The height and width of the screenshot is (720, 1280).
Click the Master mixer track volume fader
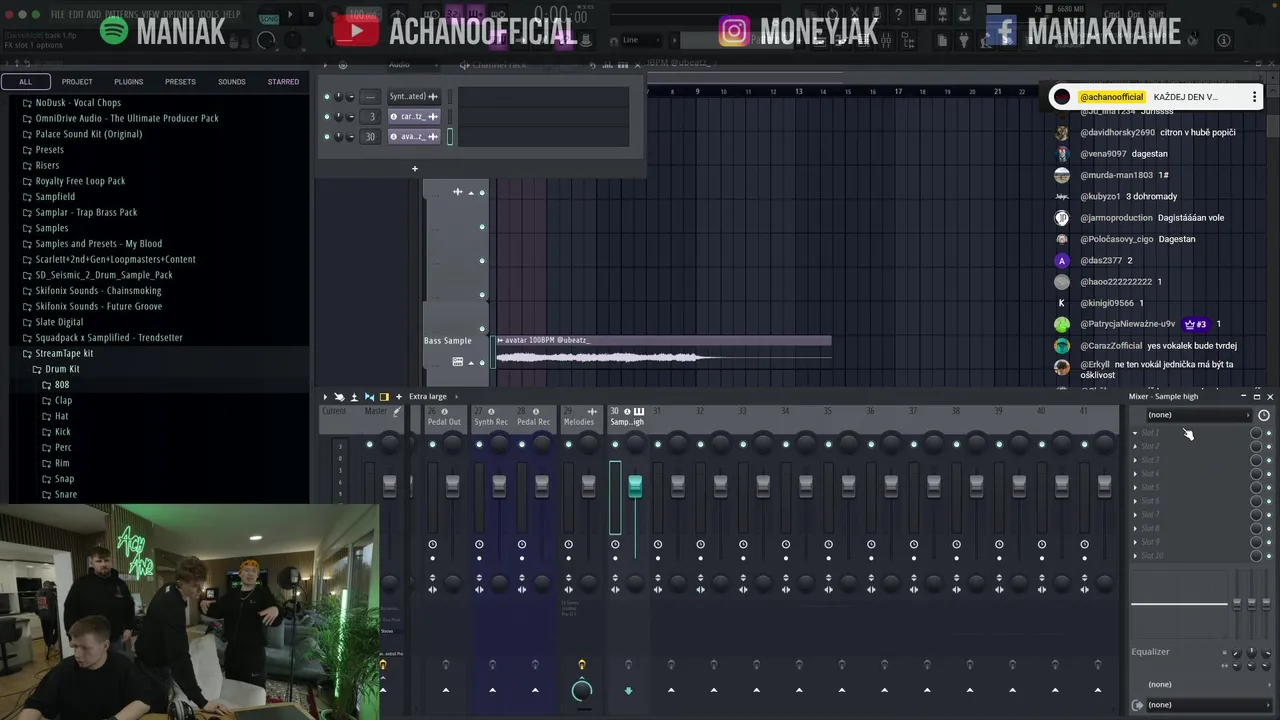coord(390,485)
